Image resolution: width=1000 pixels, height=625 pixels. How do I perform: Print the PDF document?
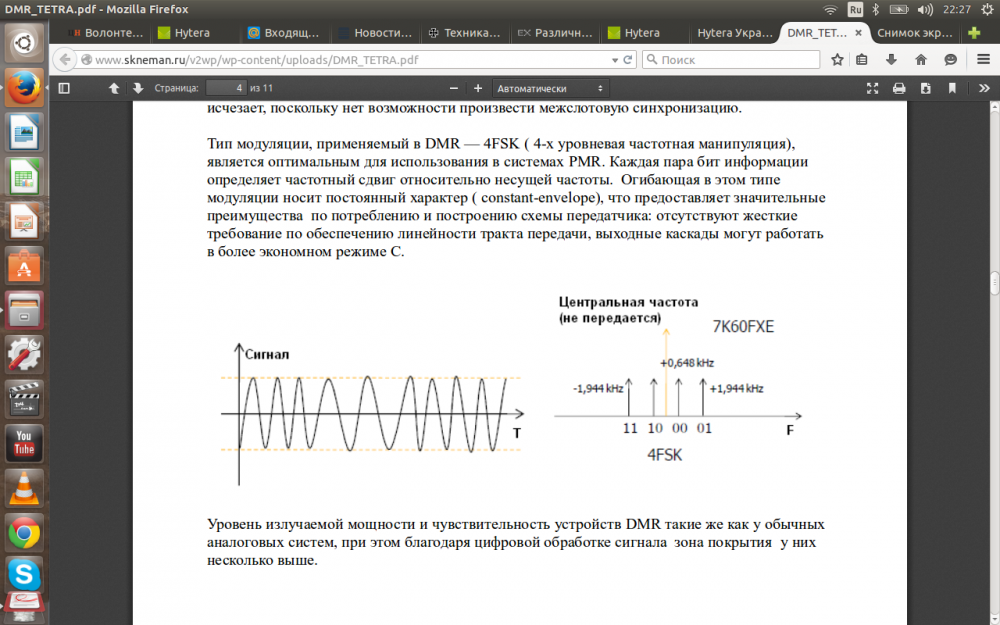899,89
